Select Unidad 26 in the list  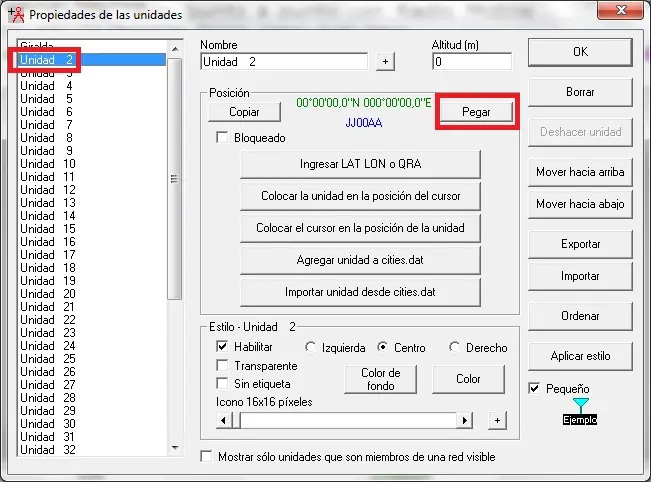pyautogui.click(x=92, y=372)
